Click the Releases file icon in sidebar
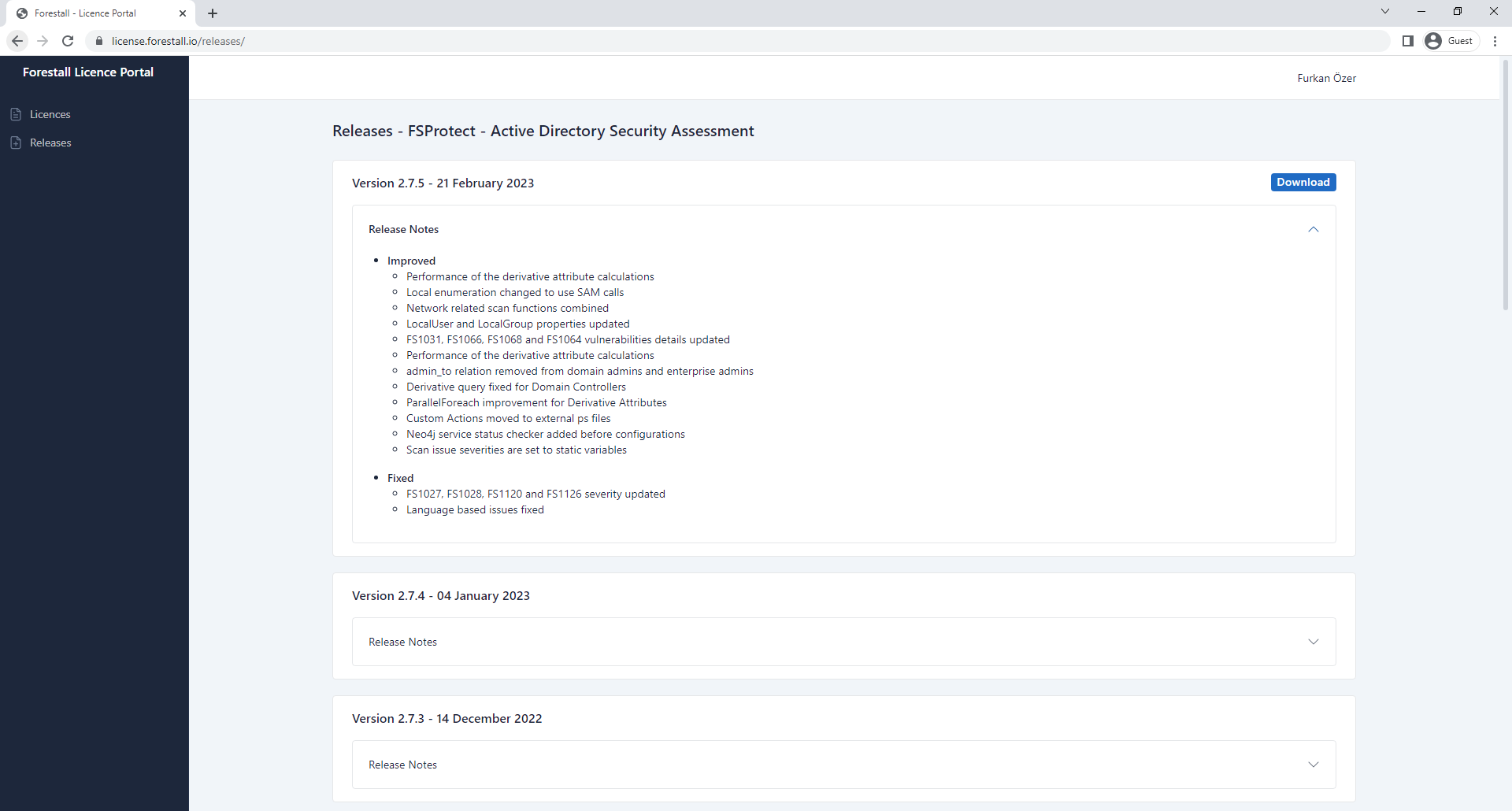The image size is (1512, 811). click(x=16, y=143)
